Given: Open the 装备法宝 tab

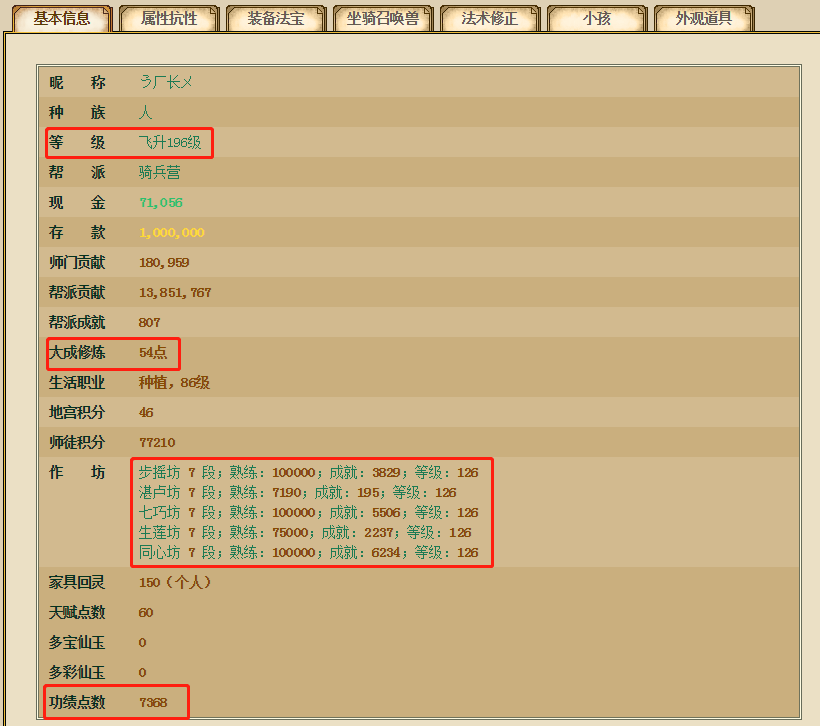Looking at the screenshot, I should click(x=276, y=18).
